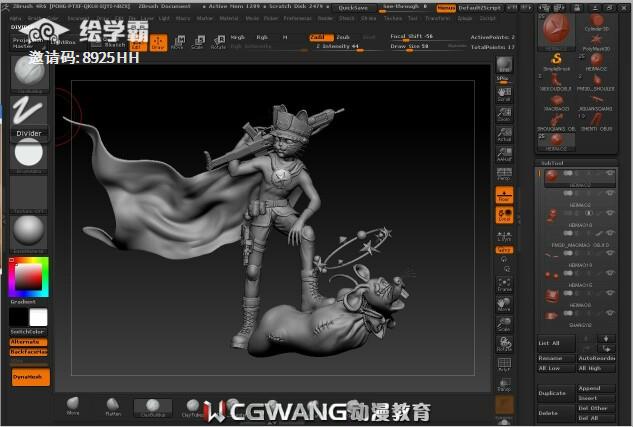Open the Light menu
Image resolution: width=633 pixels, height=427 pixels.
[164, 19]
